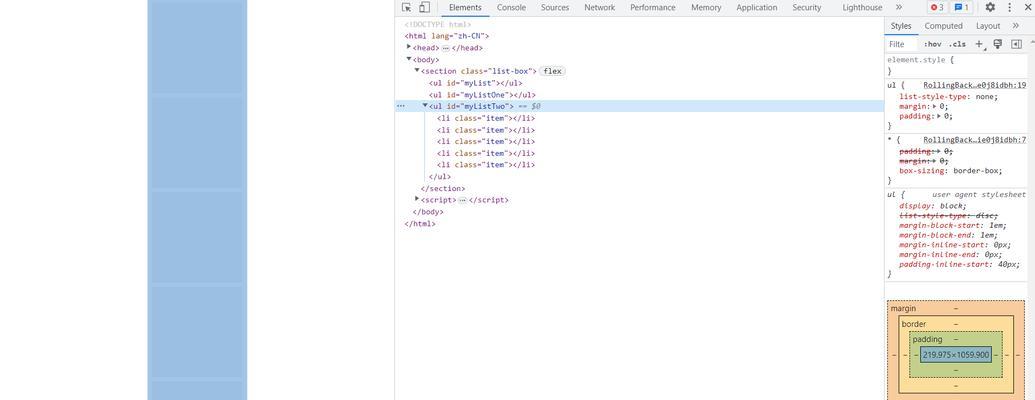Open RollingBack source link ending :19
1035x400 pixels.
(x=974, y=86)
